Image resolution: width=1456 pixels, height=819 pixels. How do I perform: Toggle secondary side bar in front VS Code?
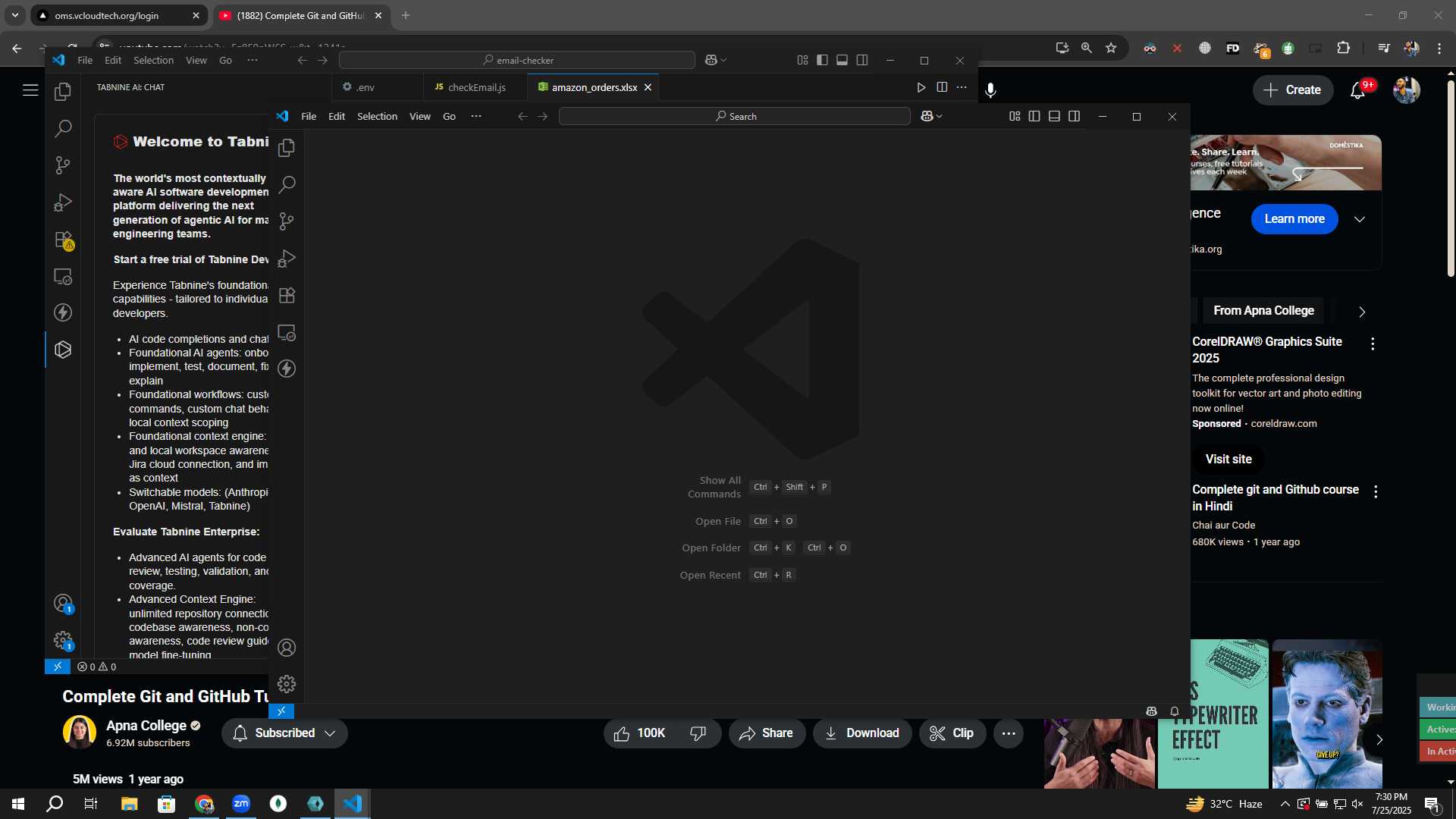click(1074, 116)
